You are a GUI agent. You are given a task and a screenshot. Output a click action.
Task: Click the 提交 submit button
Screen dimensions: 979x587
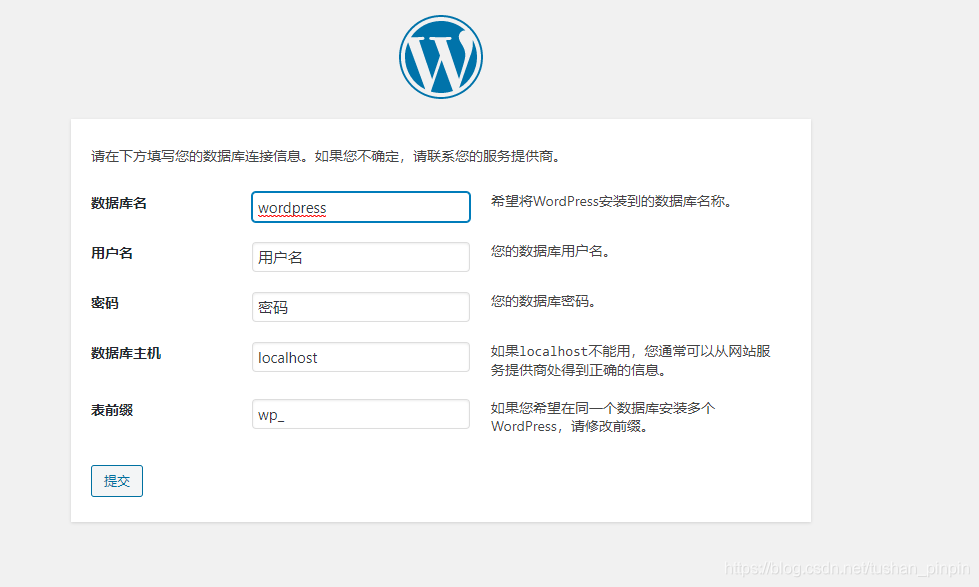[x=116, y=481]
